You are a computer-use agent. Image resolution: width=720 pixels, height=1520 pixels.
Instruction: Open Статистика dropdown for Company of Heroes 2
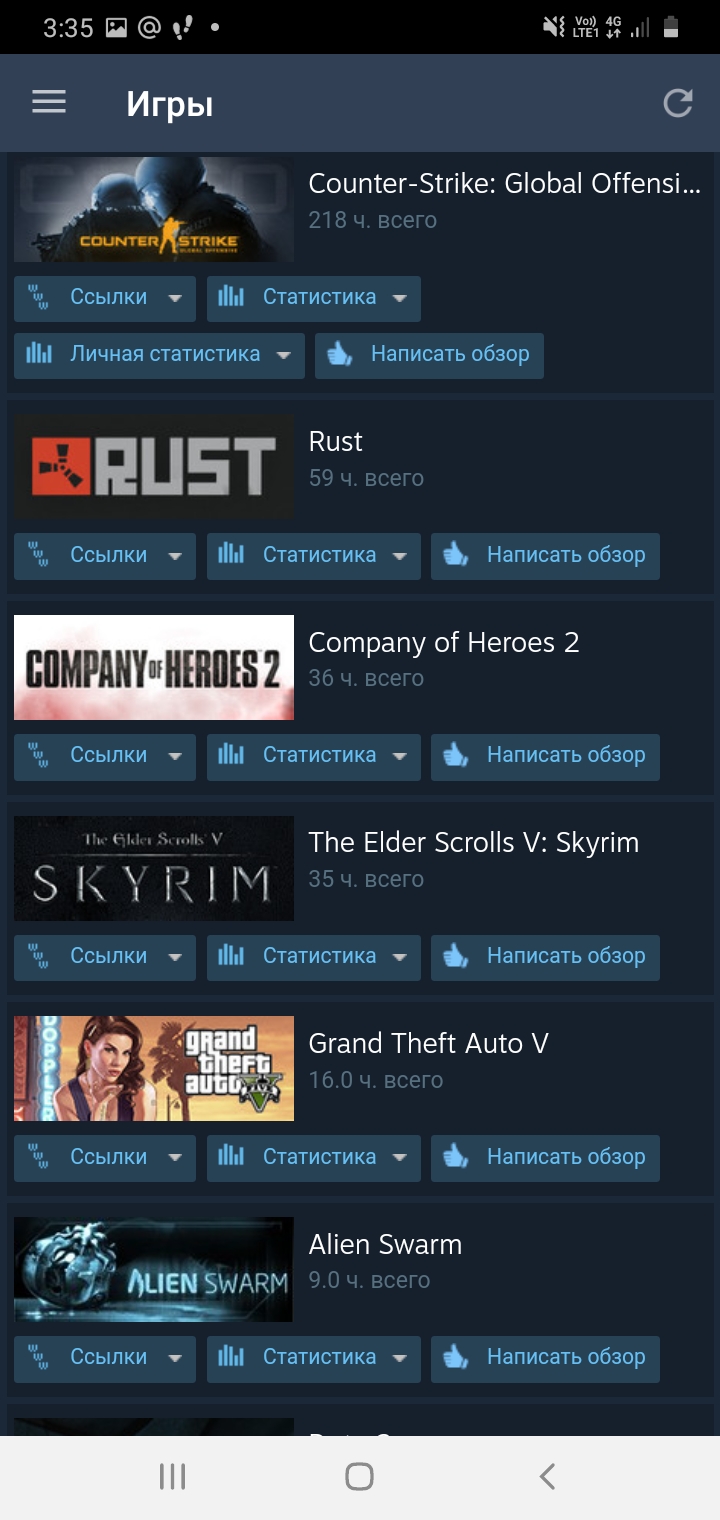tap(400, 756)
